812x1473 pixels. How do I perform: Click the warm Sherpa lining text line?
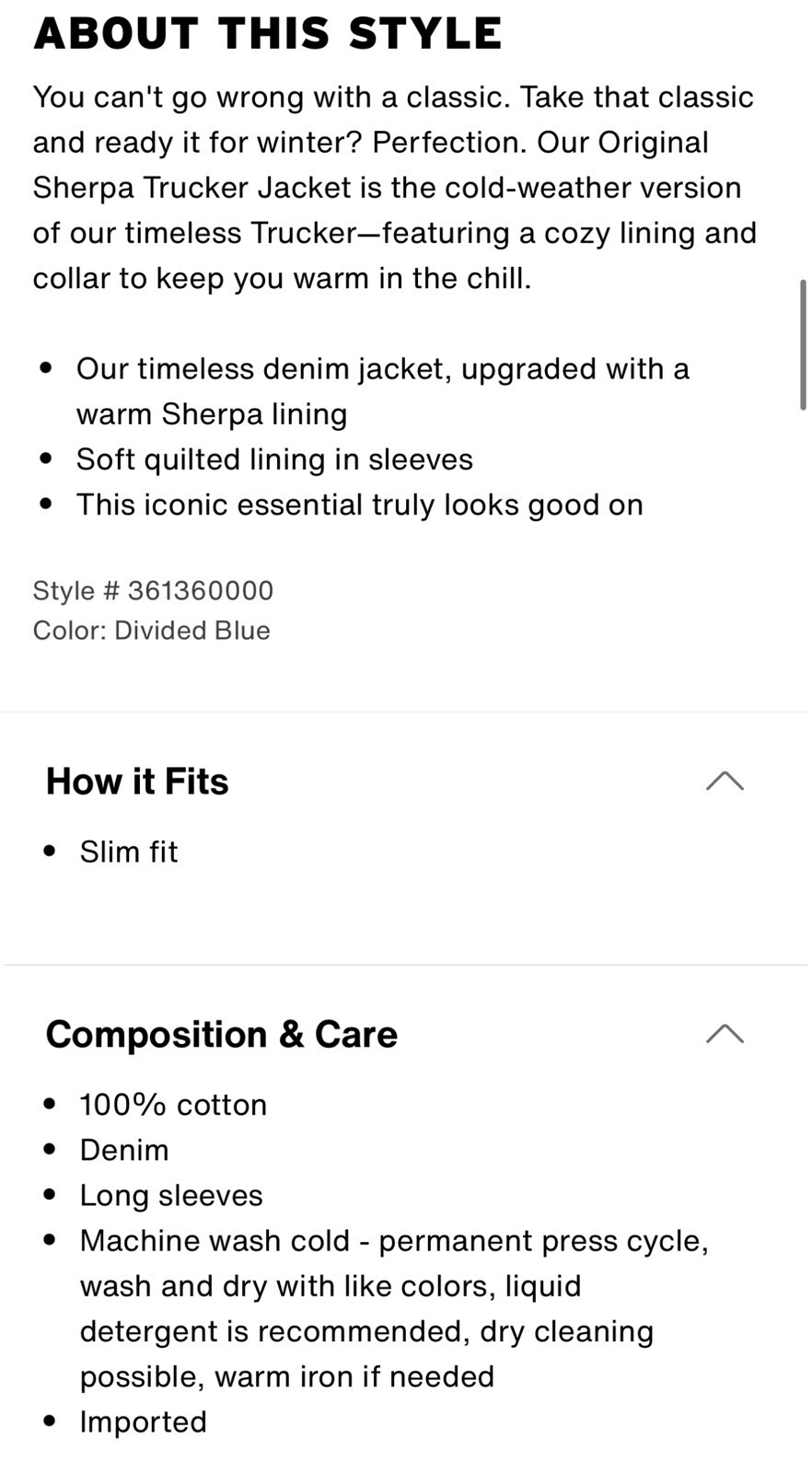point(212,414)
